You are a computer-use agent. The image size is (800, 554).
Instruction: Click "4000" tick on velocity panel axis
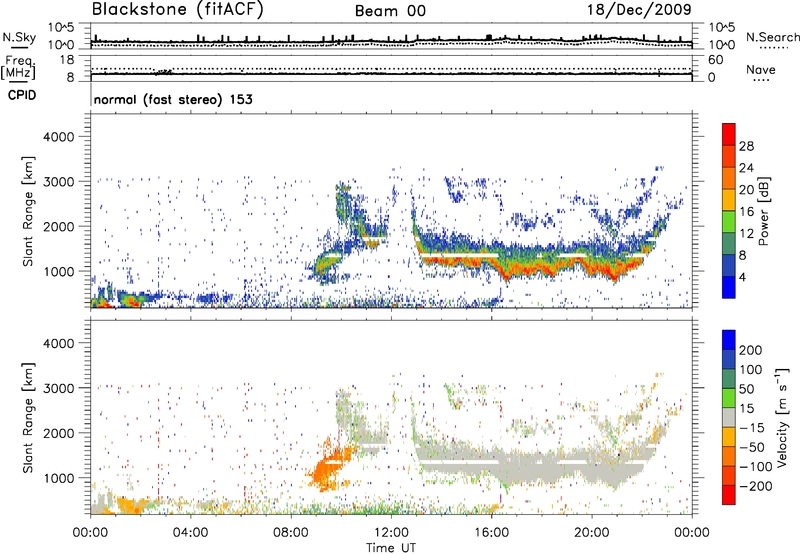pos(59,343)
